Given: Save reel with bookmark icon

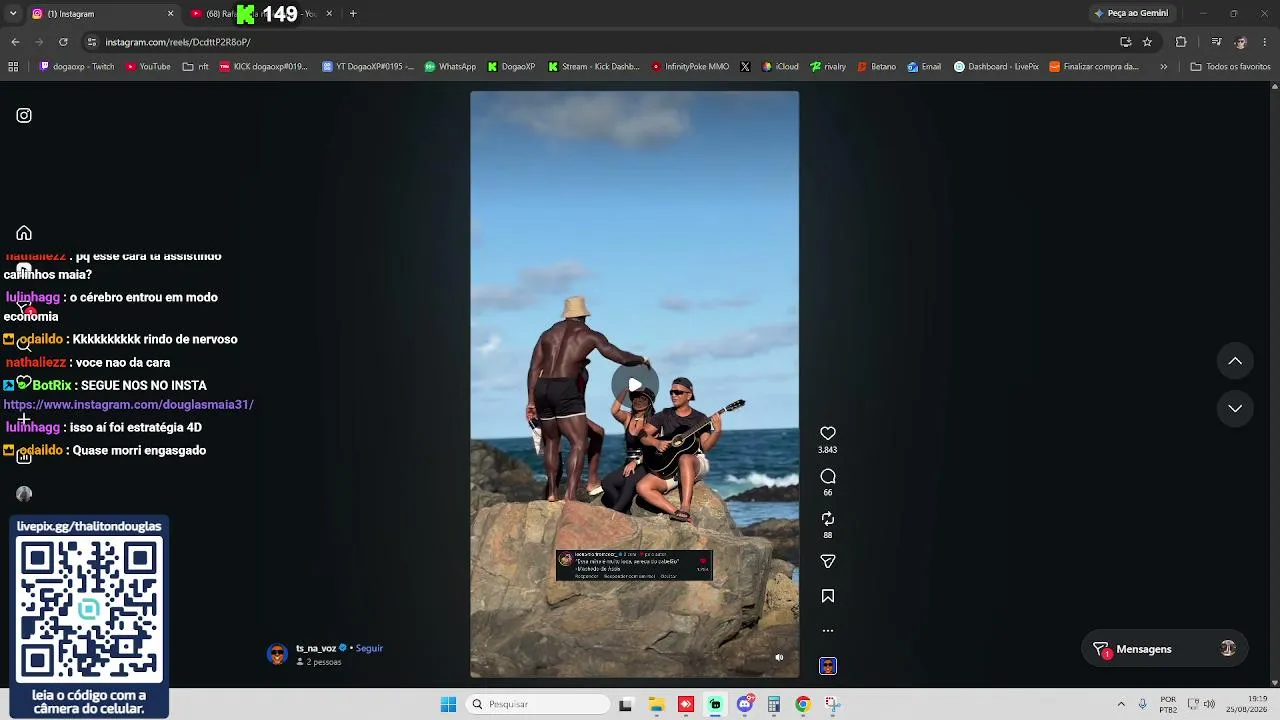Looking at the screenshot, I should pyautogui.click(x=828, y=596).
